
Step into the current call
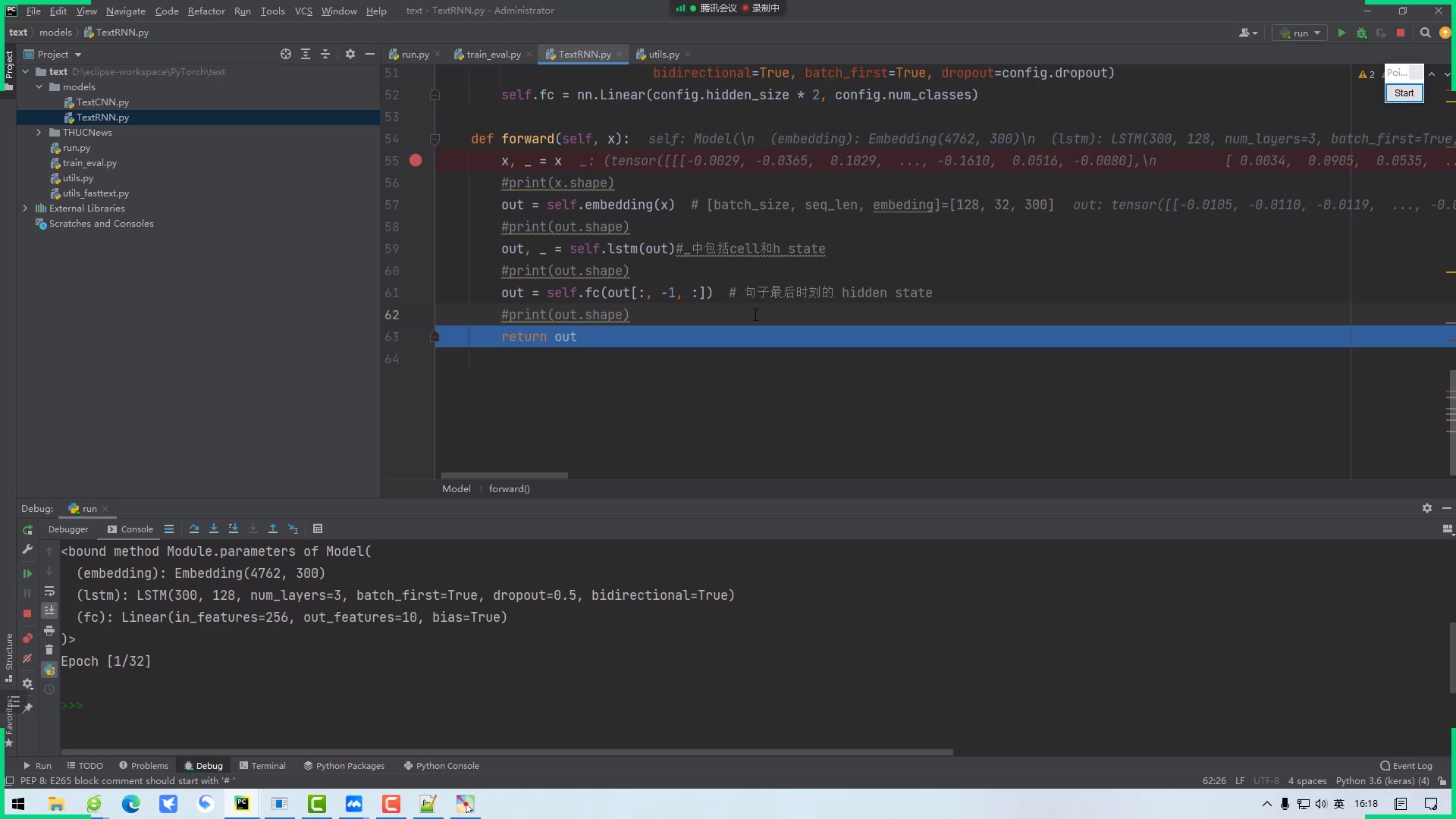coord(213,529)
